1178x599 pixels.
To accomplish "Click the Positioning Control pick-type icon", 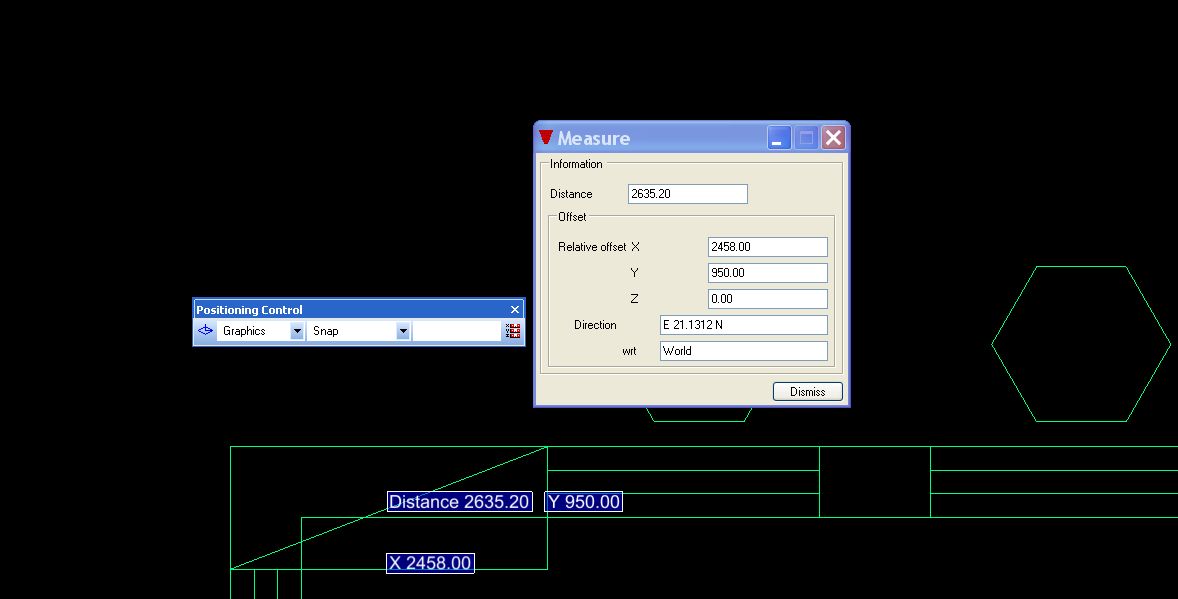I will (205, 331).
